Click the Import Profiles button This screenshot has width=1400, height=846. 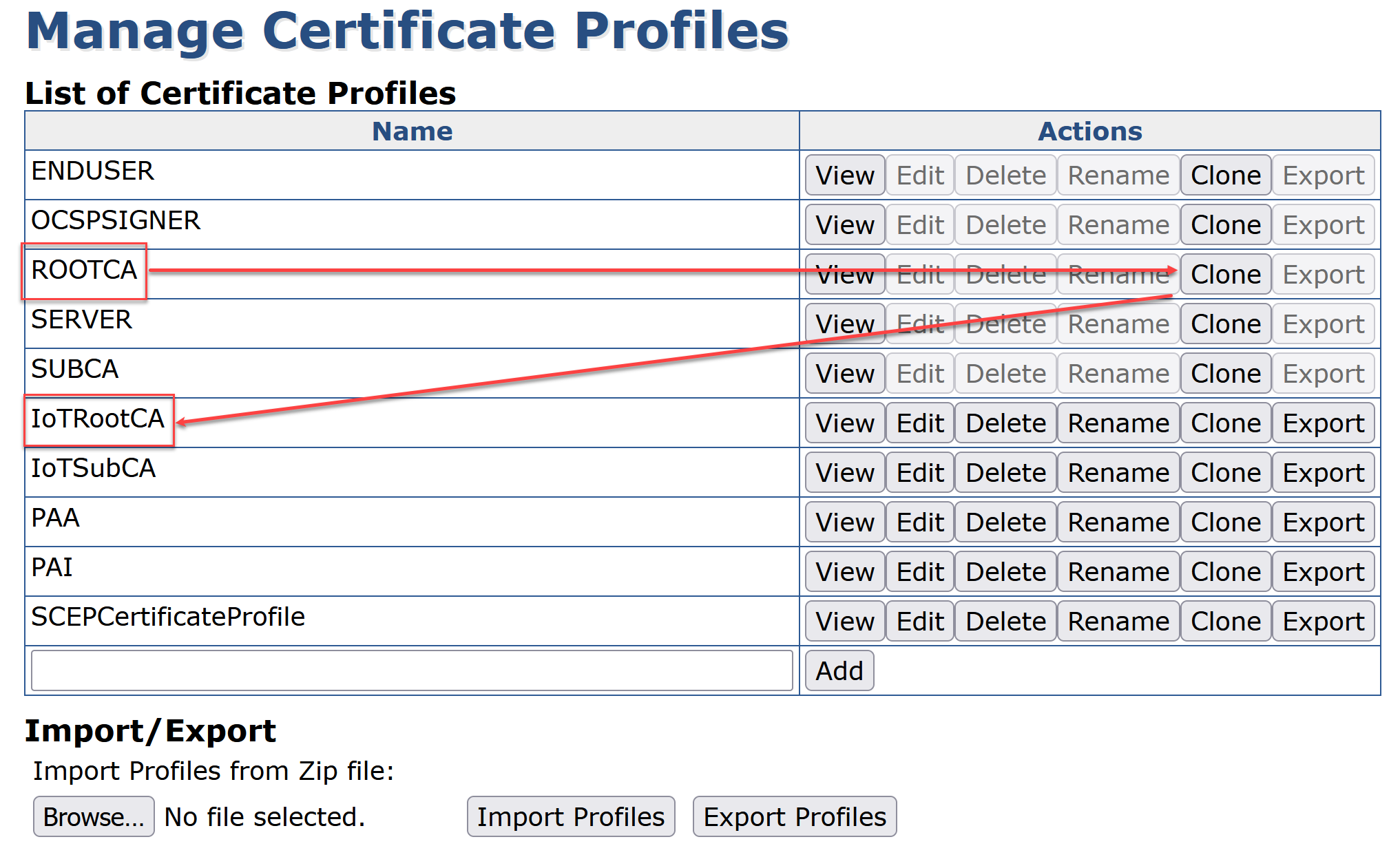570,817
